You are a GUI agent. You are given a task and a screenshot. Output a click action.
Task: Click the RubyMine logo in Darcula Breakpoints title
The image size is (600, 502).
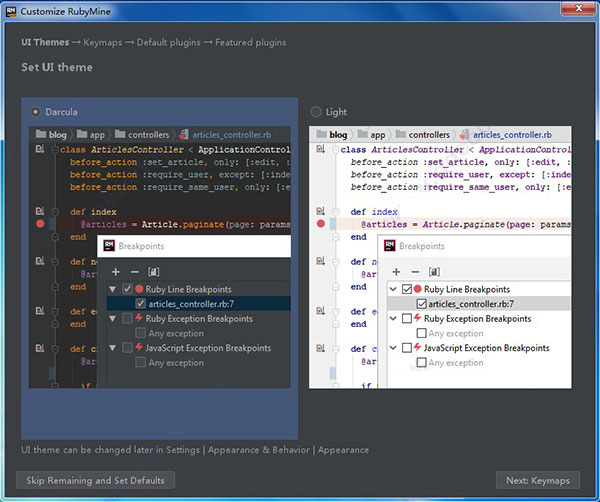coord(109,246)
